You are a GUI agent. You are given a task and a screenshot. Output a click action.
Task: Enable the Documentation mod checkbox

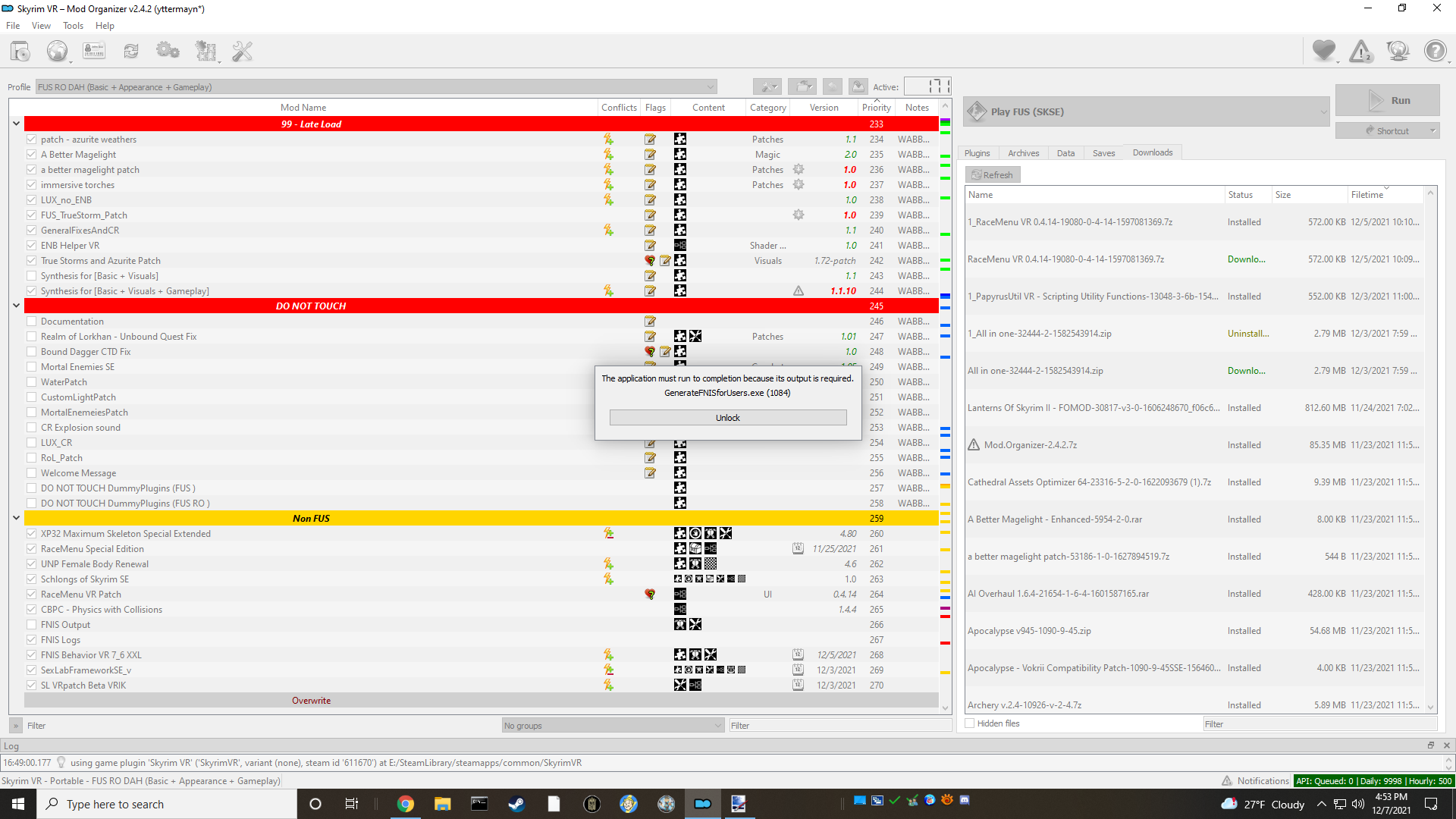pyautogui.click(x=31, y=322)
